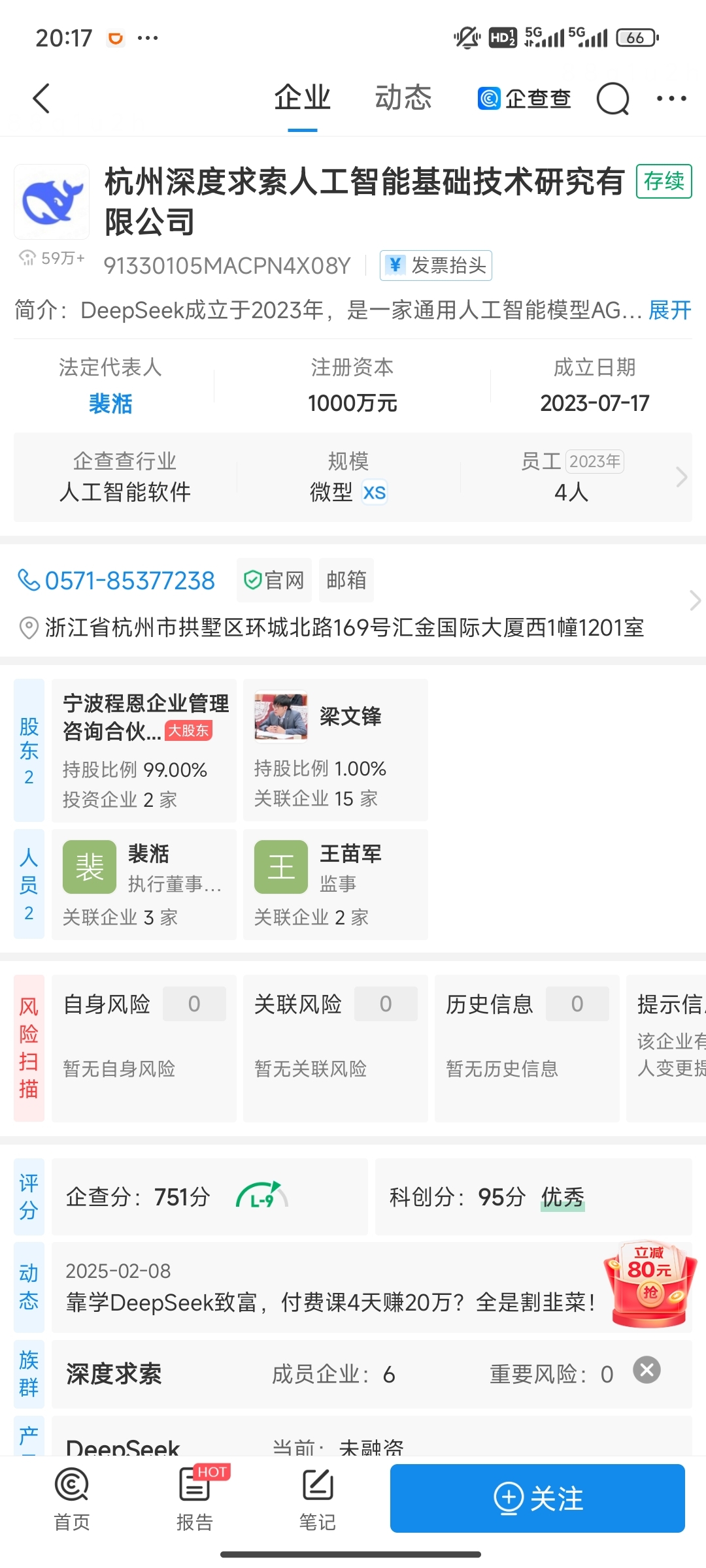Tap 人工智能软件 industry value
This screenshot has width=706, height=1568.
click(125, 492)
